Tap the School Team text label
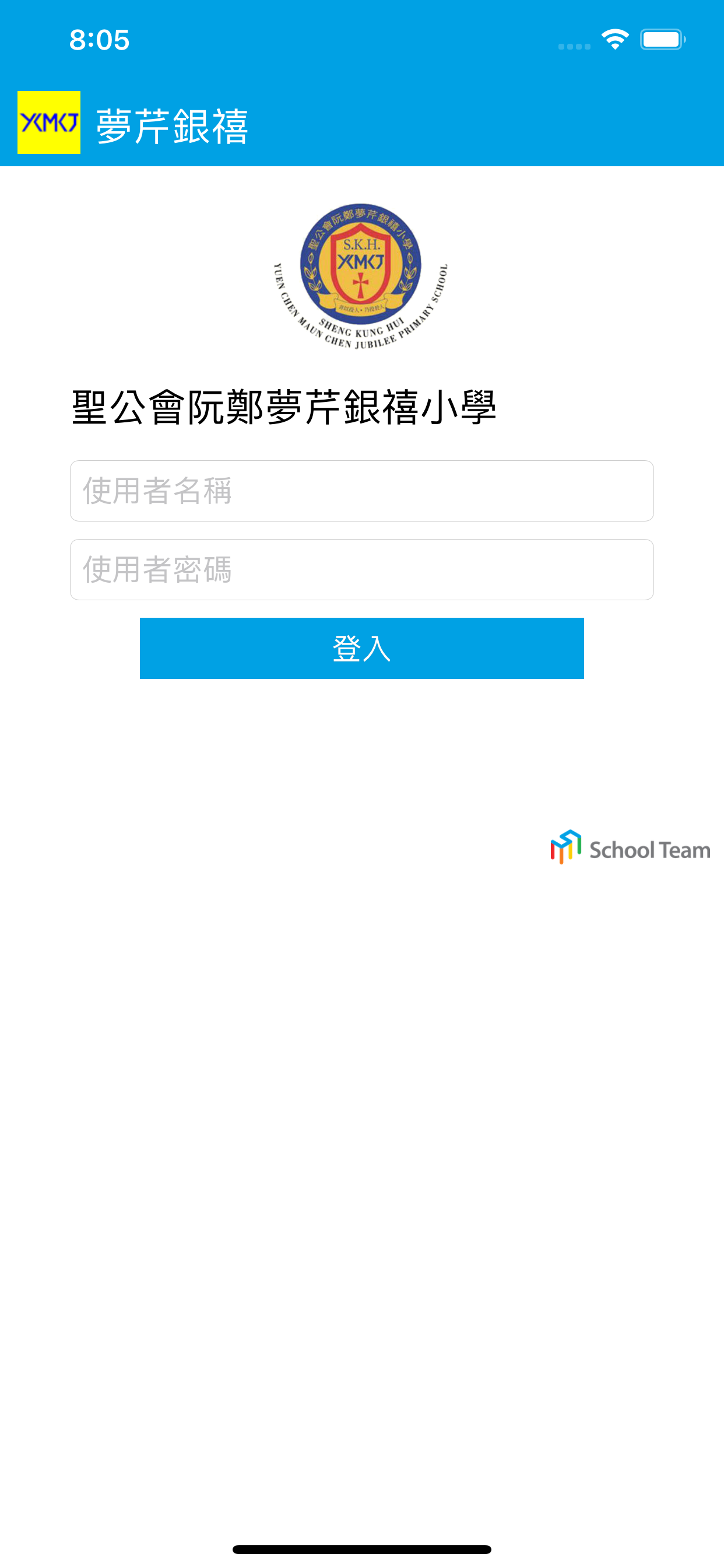Screen dimensions: 724x1568 [650, 850]
